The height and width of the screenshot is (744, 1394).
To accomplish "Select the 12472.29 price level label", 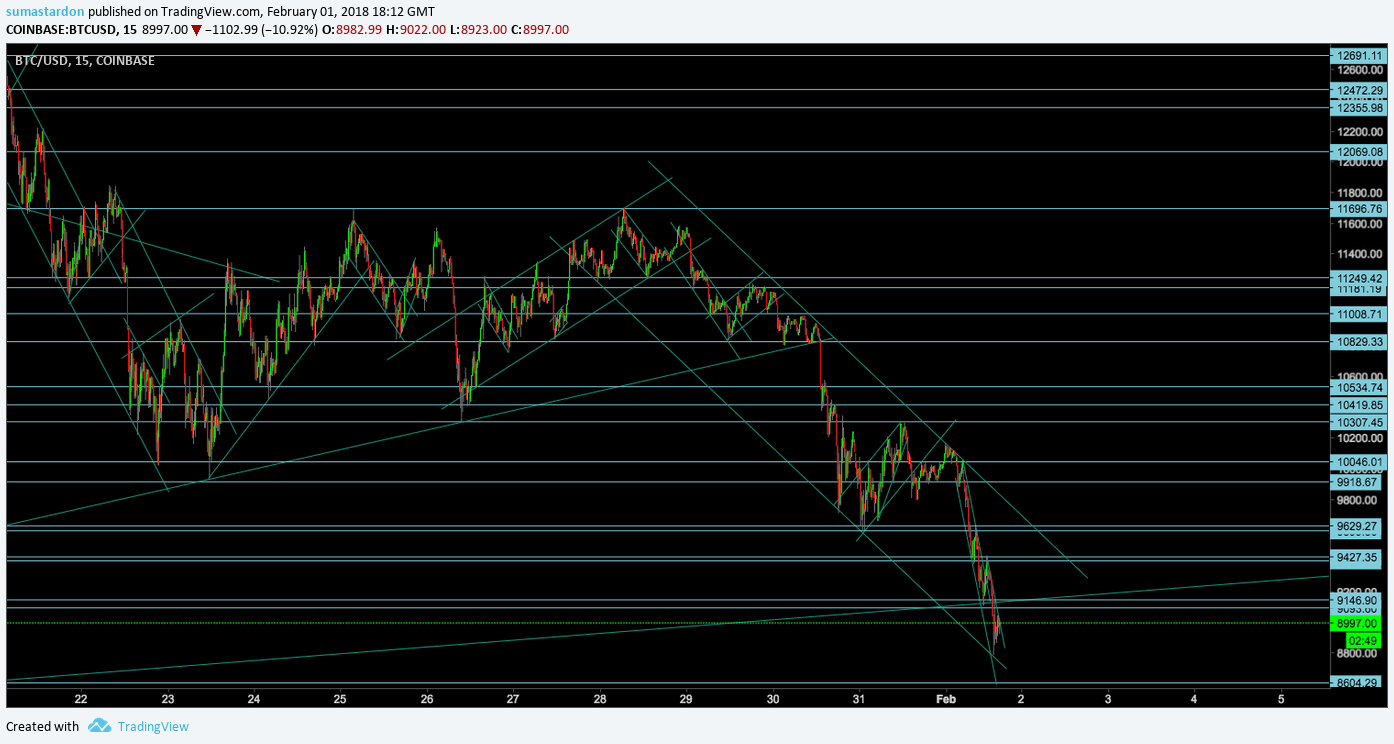I will [x=1359, y=90].
